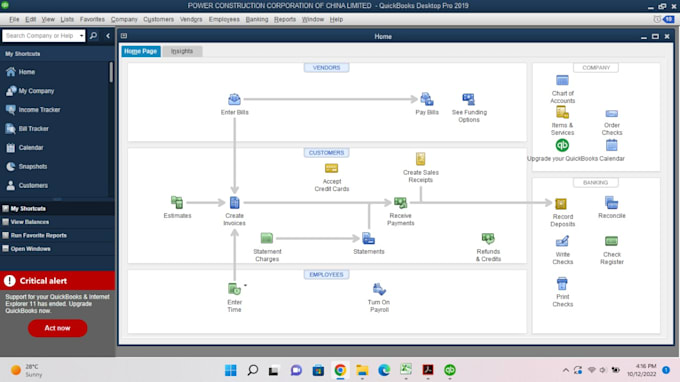Image resolution: width=680 pixels, height=382 pixels.
Task: Open Google Chrome from taskbar
Action: 340,370
